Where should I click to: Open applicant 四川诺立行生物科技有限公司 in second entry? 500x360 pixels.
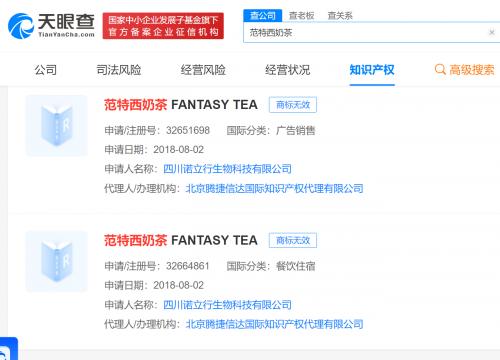click(x=227, y=305)
